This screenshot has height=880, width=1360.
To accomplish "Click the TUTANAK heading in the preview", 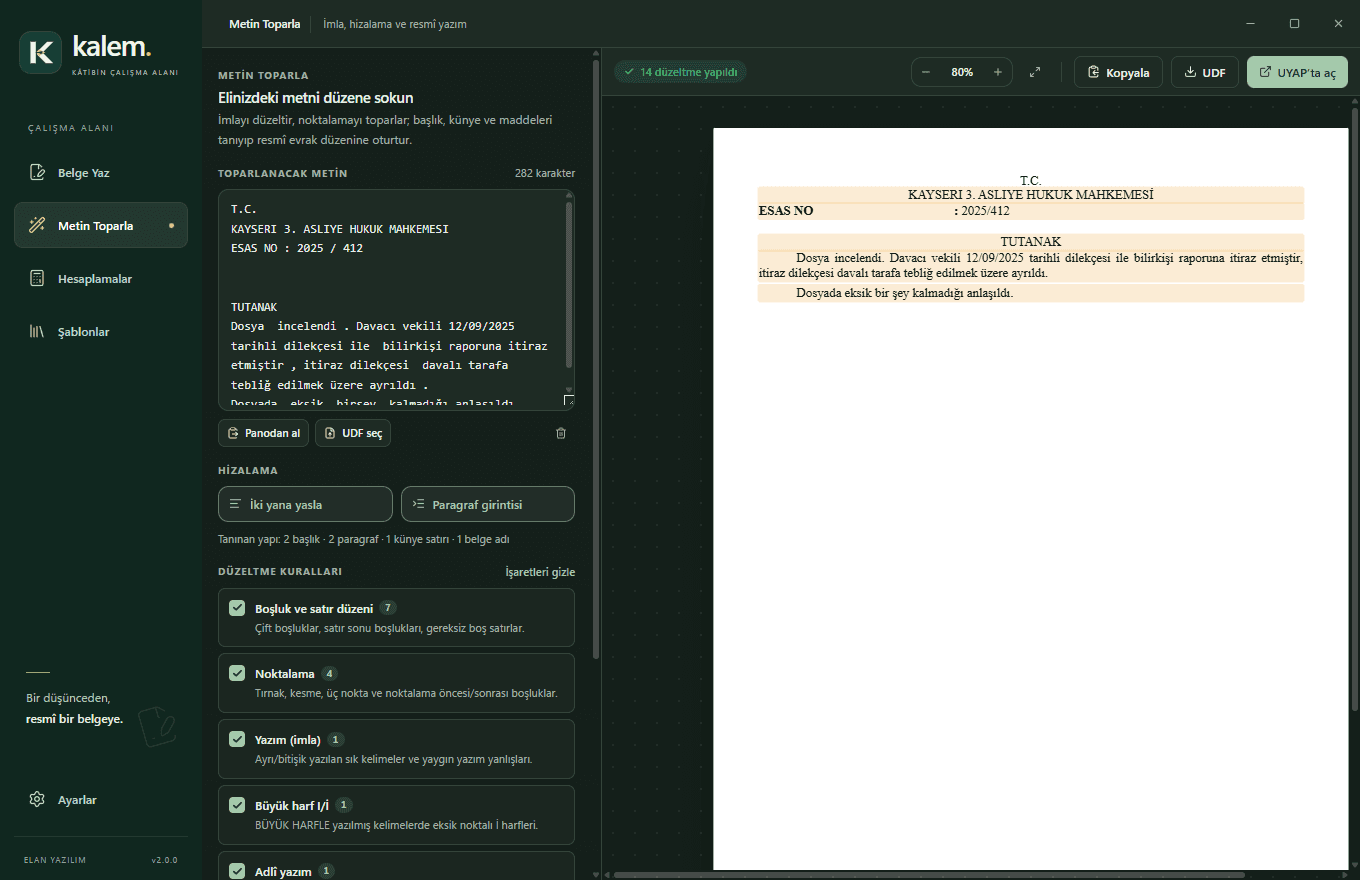I will [1030, 242].
